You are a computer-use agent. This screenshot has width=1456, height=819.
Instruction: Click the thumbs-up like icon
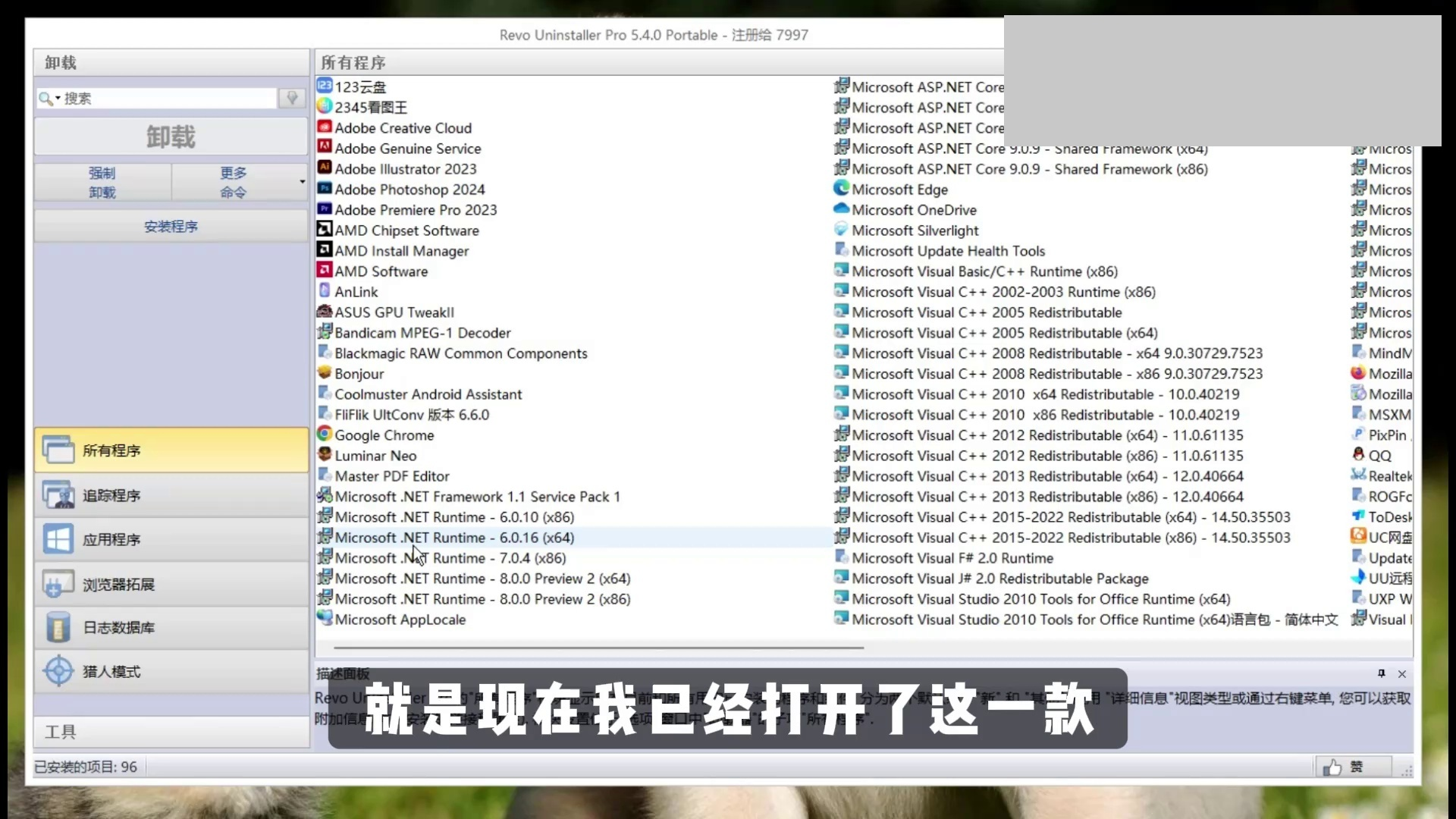click(1332, 767)
